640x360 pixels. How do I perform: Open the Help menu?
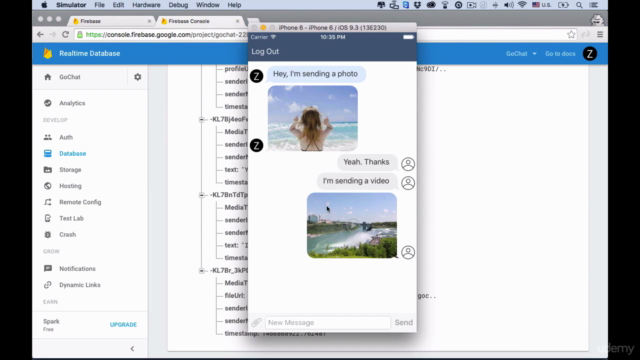click(234, 5)
